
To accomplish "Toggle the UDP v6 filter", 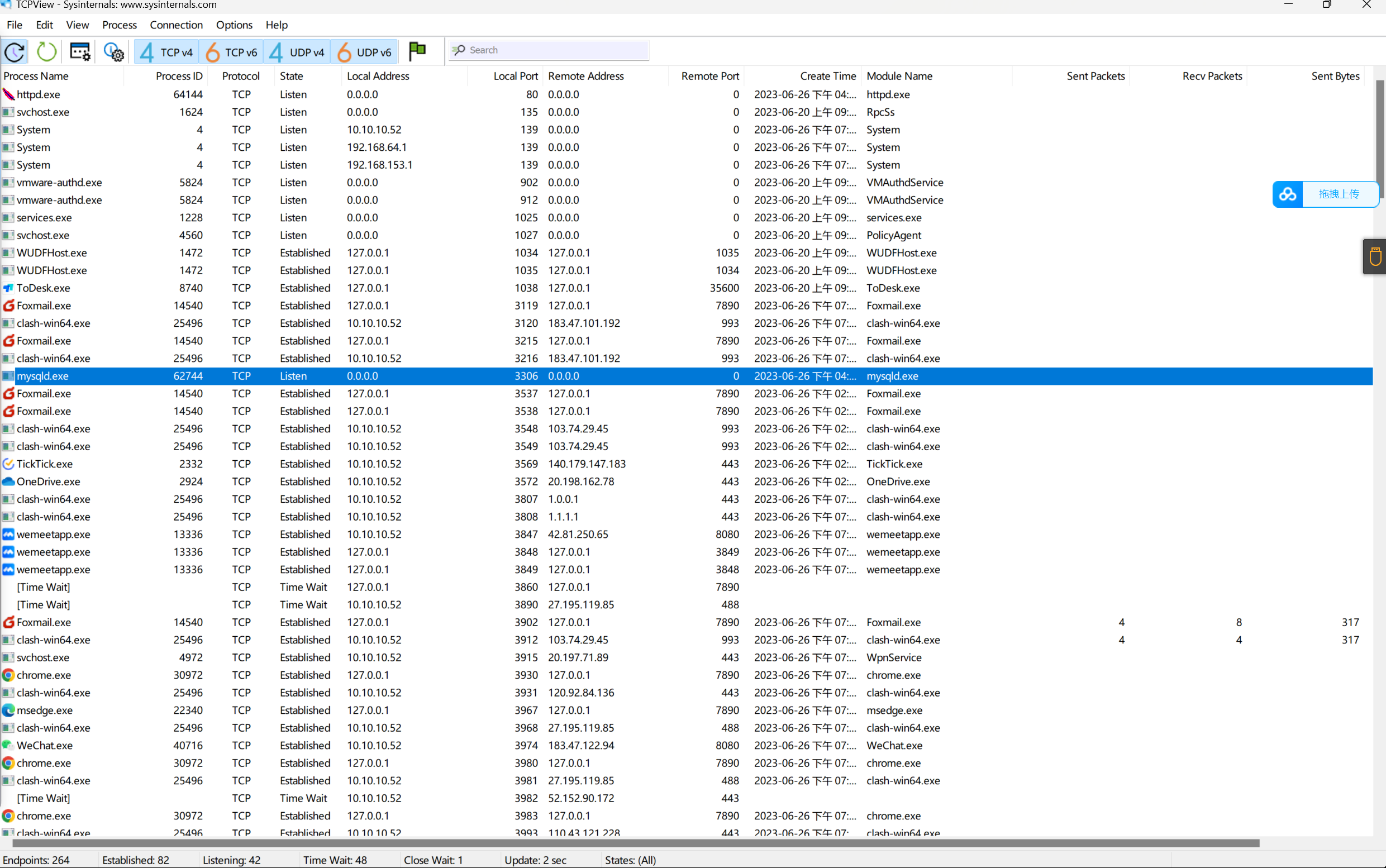I will (365, 53).
